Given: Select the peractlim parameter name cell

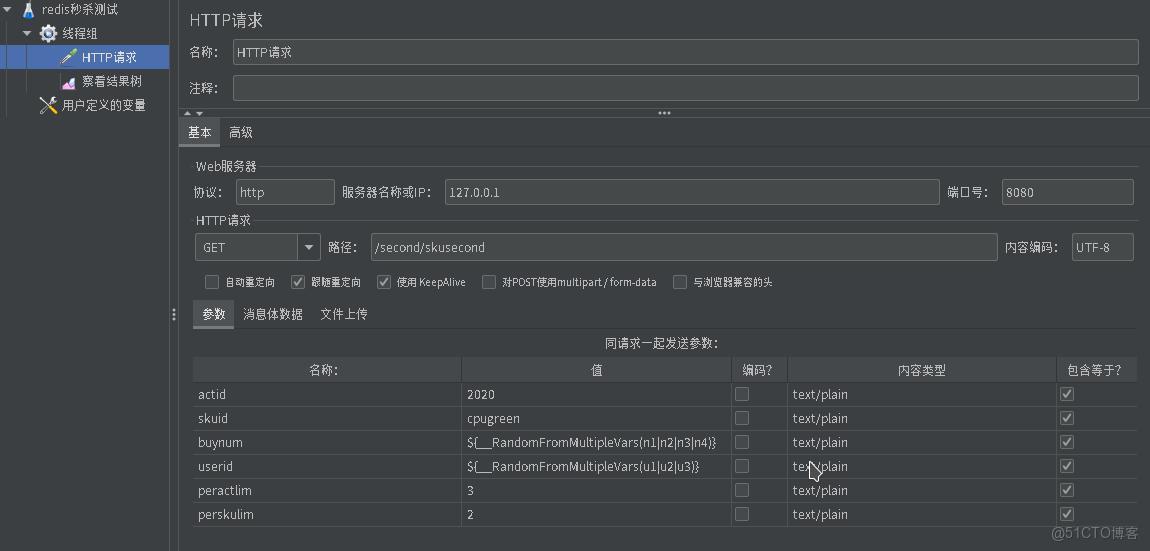Looking at the screenshot, I should point(327,490).
